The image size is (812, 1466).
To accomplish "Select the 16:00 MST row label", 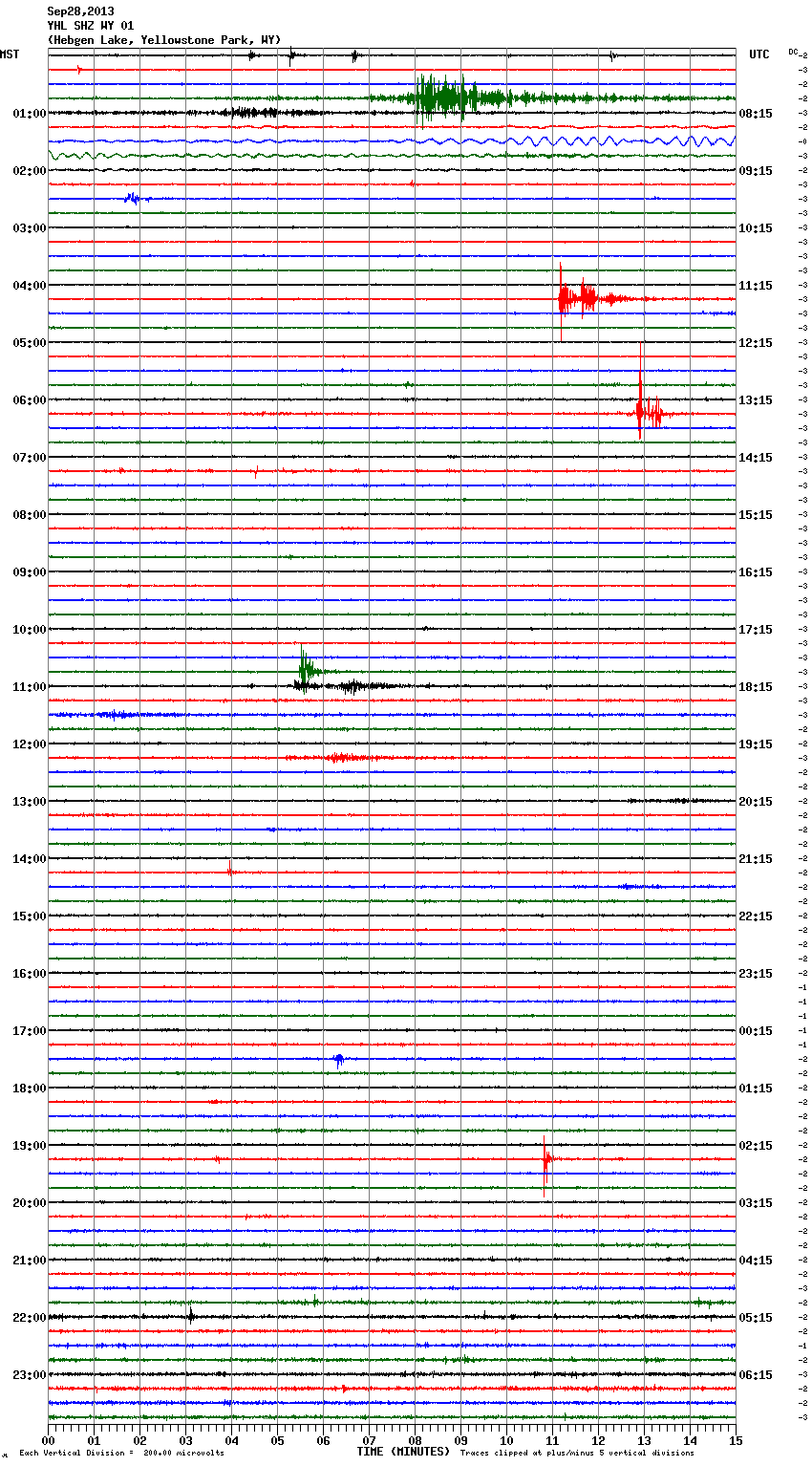I will pos(30,974).
